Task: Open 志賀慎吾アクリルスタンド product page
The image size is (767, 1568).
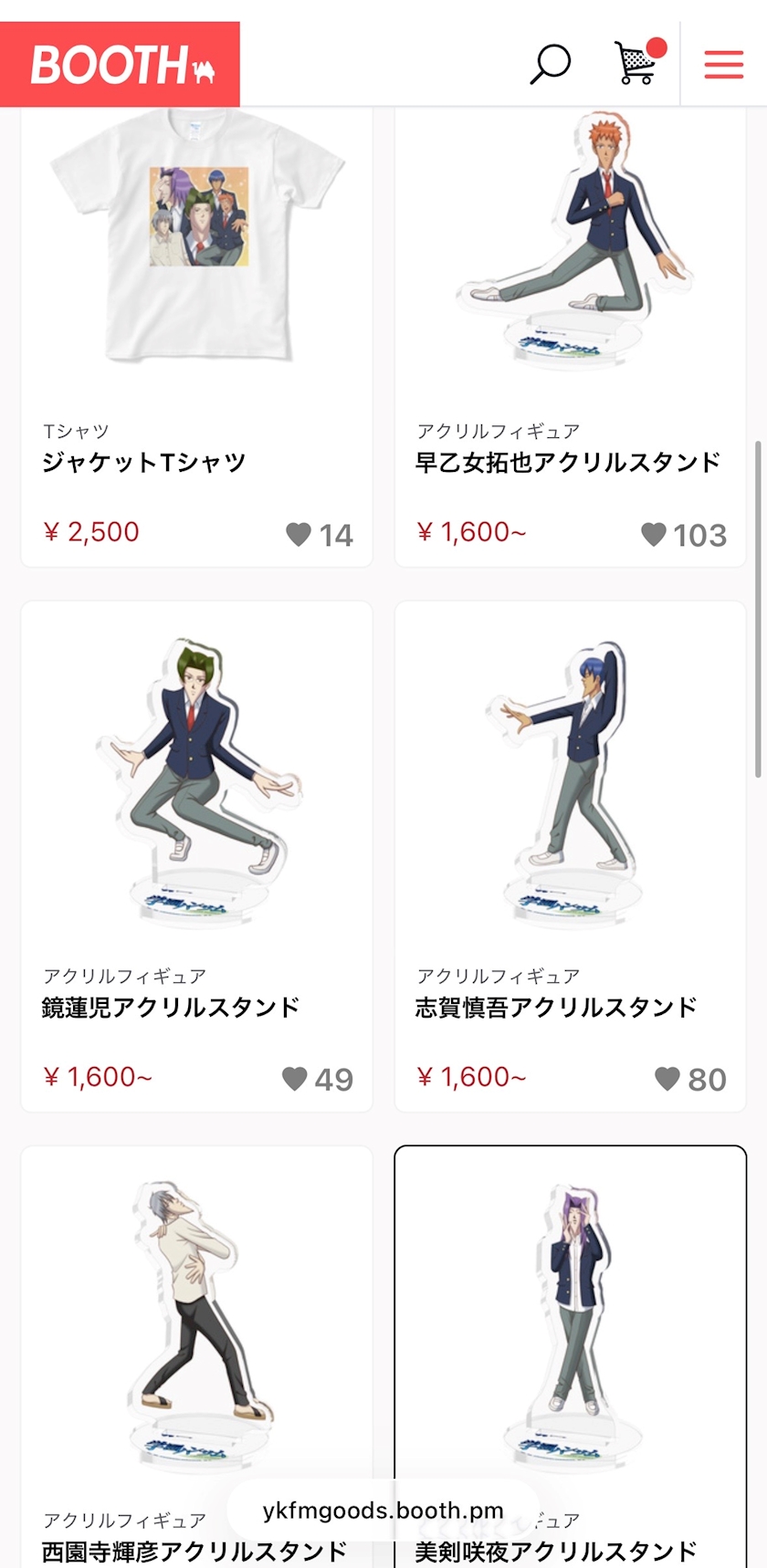Action: (556, 1008)
